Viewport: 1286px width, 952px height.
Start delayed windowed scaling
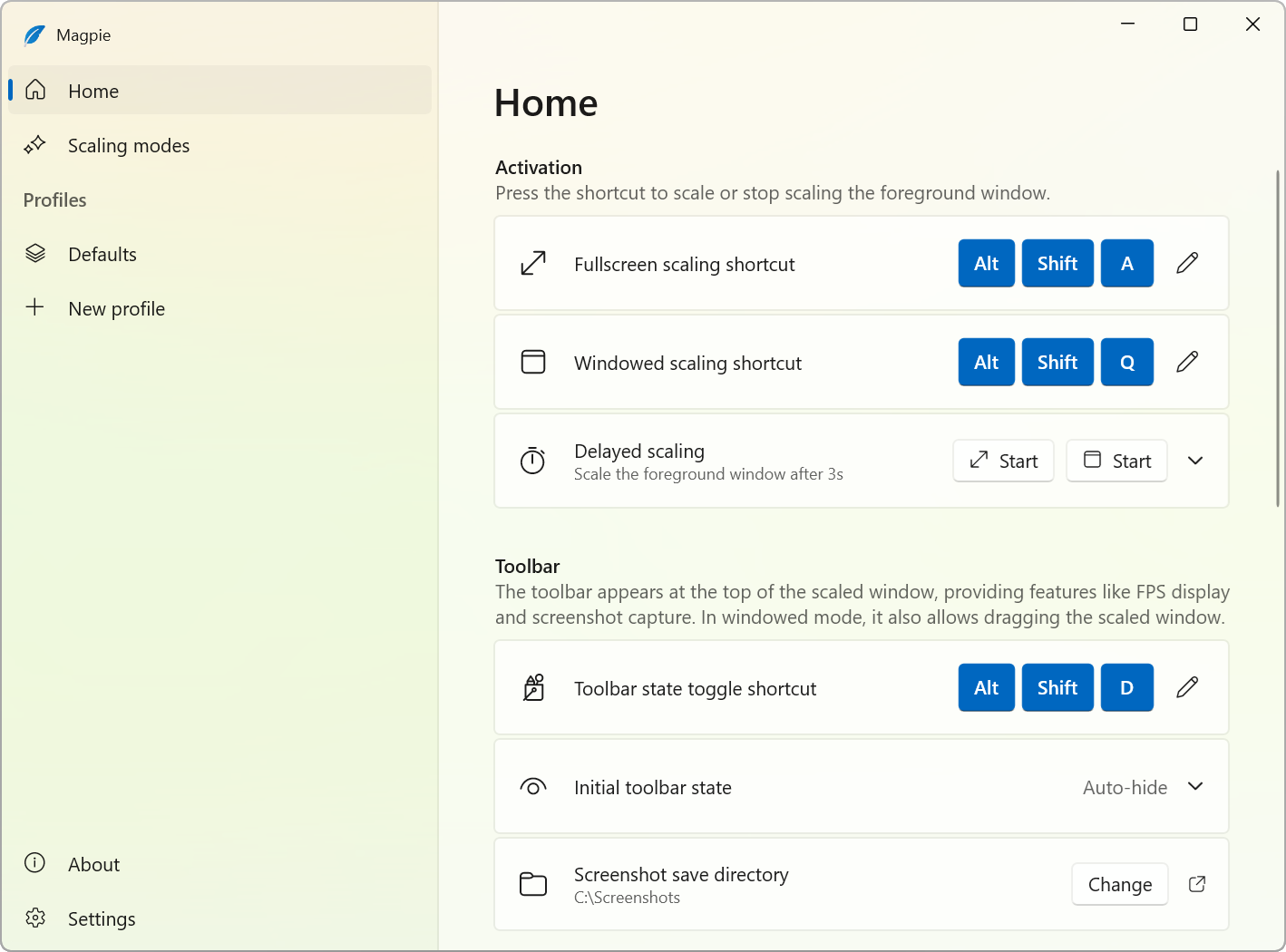point(1116,461)
